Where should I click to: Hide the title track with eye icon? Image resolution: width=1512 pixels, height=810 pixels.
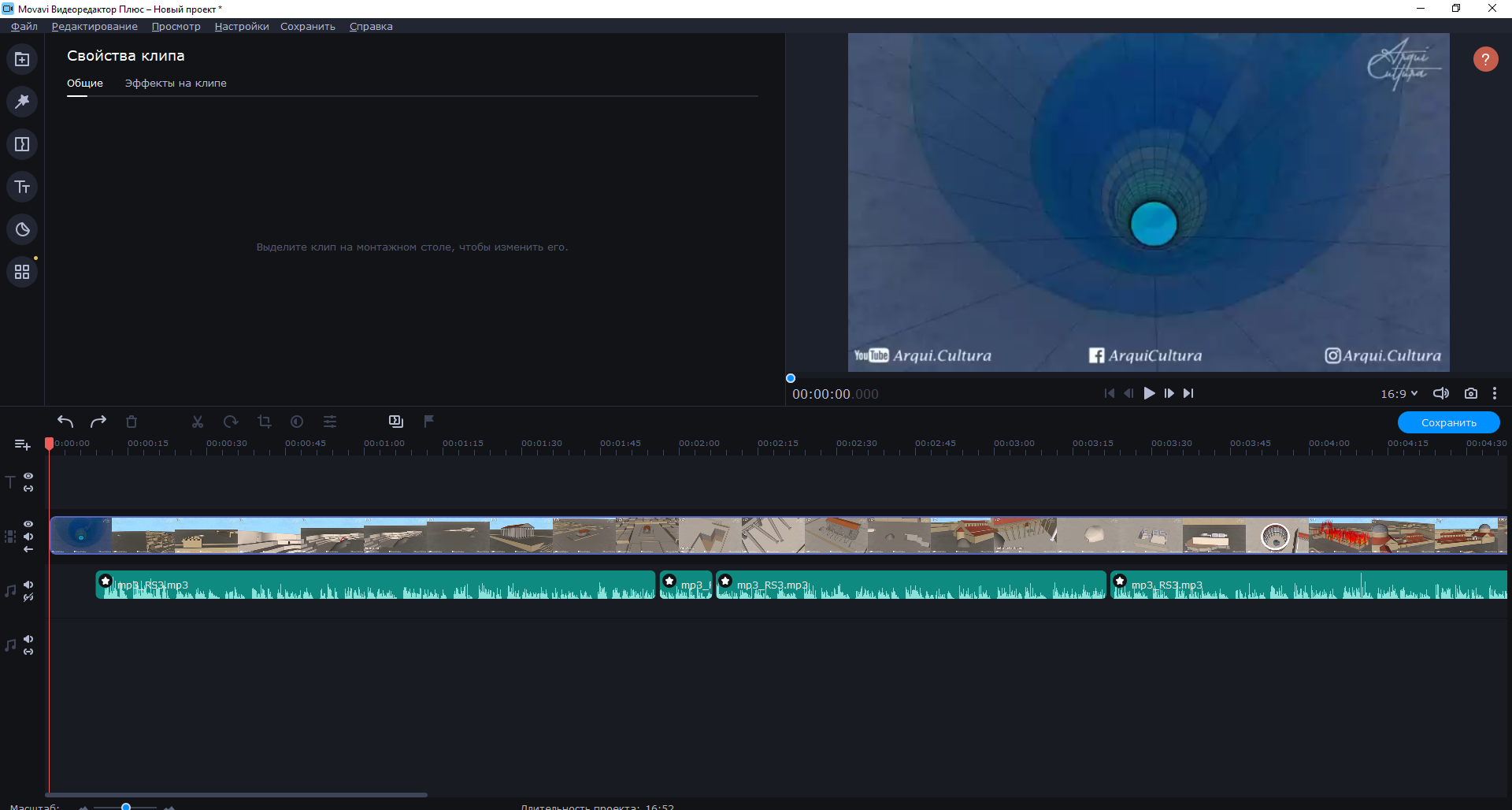28,476
